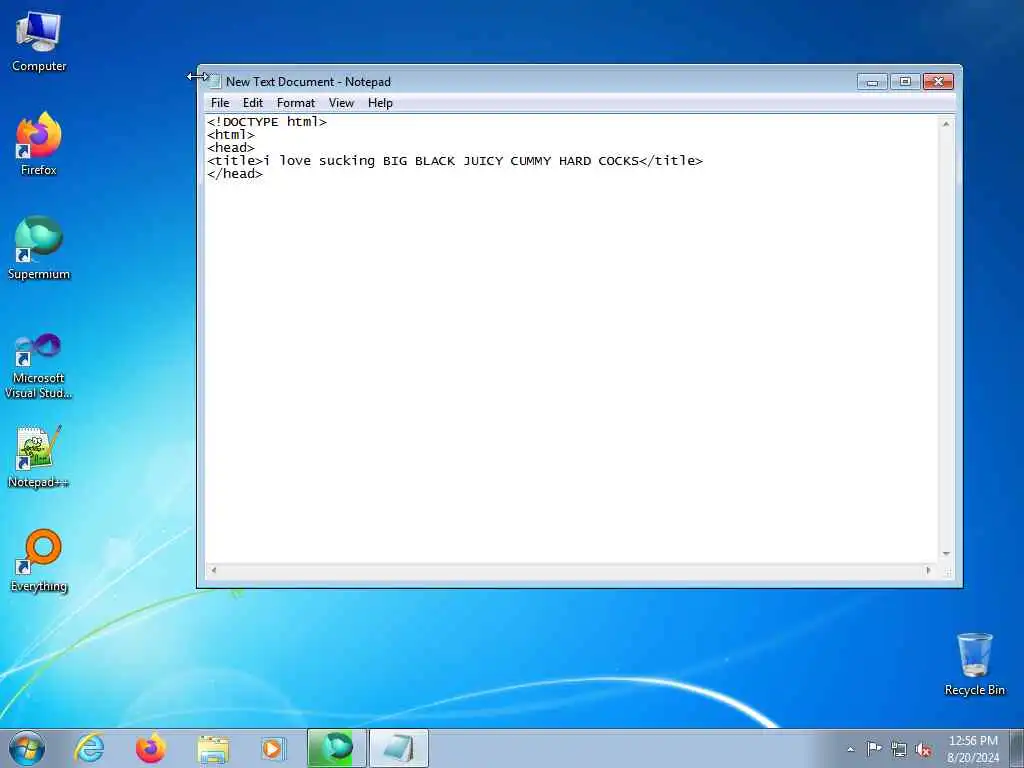Place cursor in the <!DOCTYPE html> line
The width and height of the screenshot is (1024, 768).
pyautogui.click(x=266, y=122)
